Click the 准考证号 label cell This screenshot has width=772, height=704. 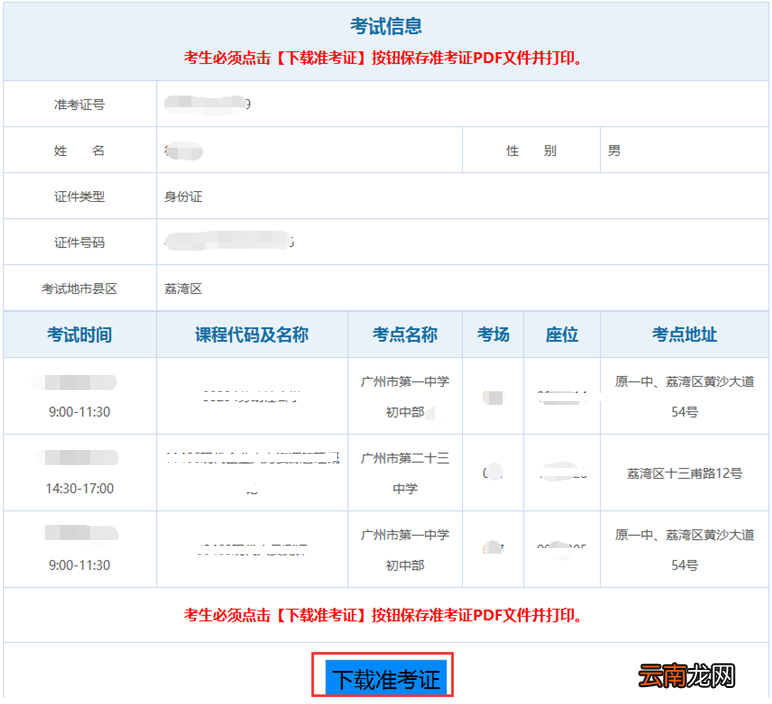point(79,104)
